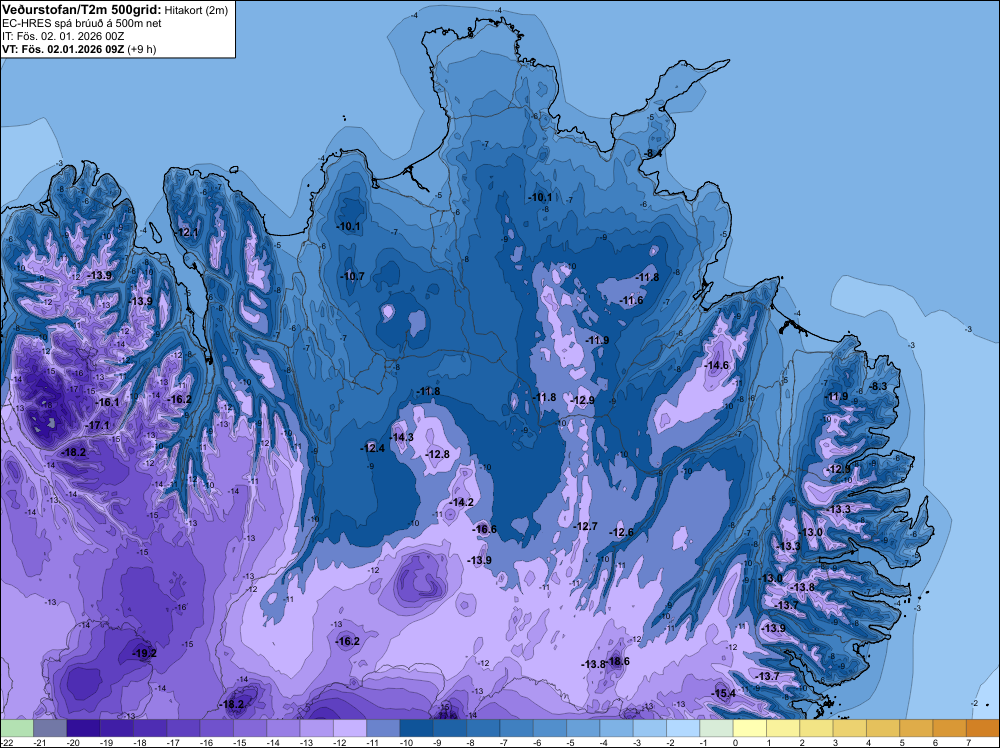Viewport: 1000px width, 748px height.
Task: Pick the -16.6 temperature label
Action: point(484,529)
